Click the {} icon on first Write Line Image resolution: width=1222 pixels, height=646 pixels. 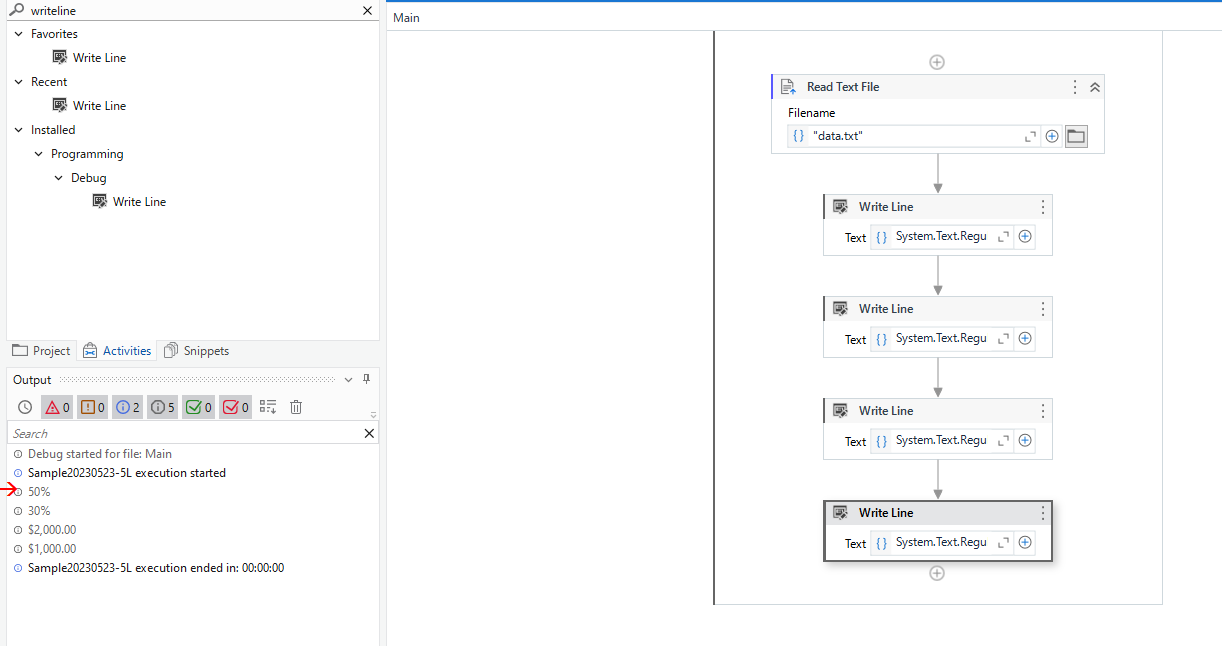click(881, 236)
